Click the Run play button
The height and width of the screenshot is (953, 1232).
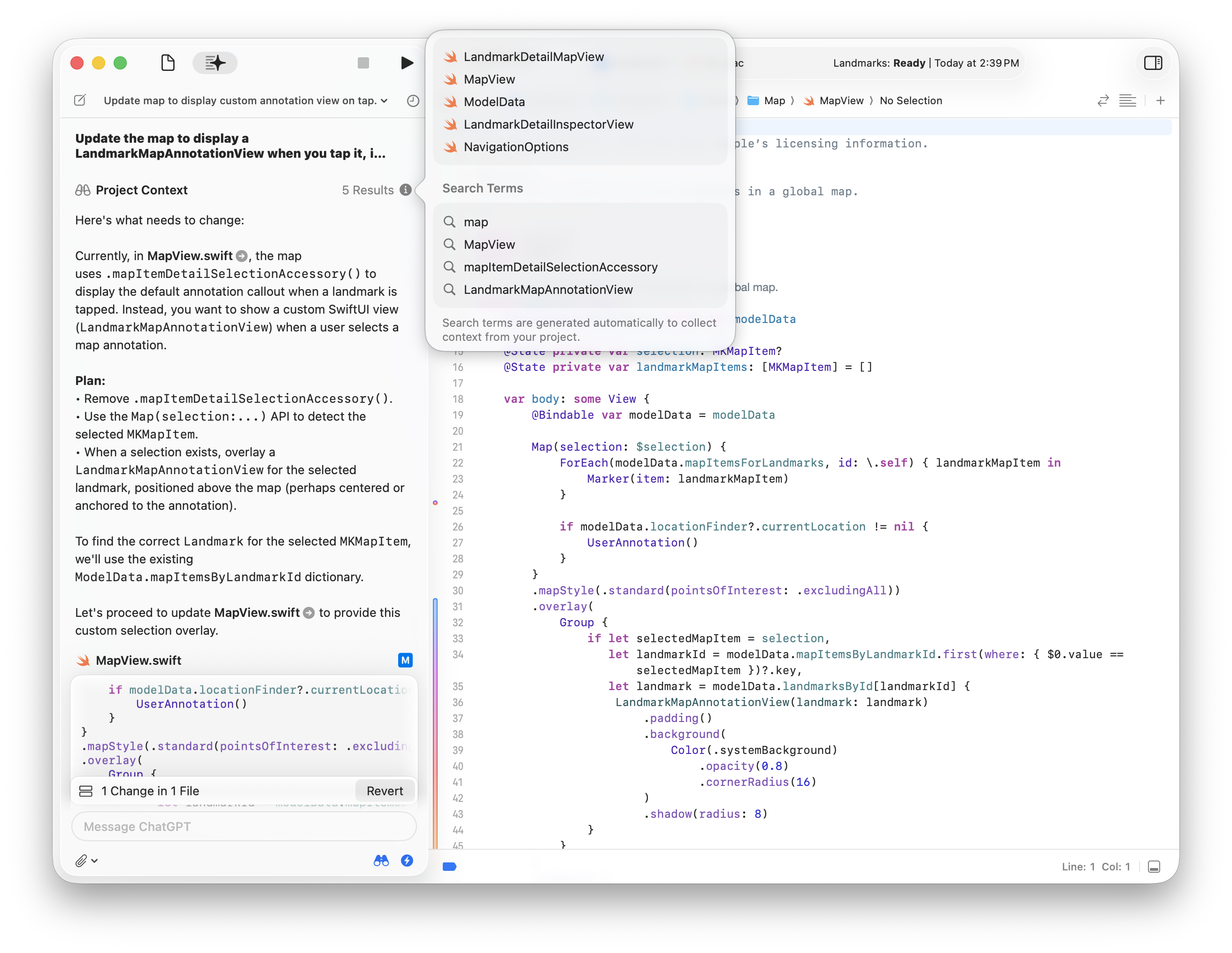406,62
